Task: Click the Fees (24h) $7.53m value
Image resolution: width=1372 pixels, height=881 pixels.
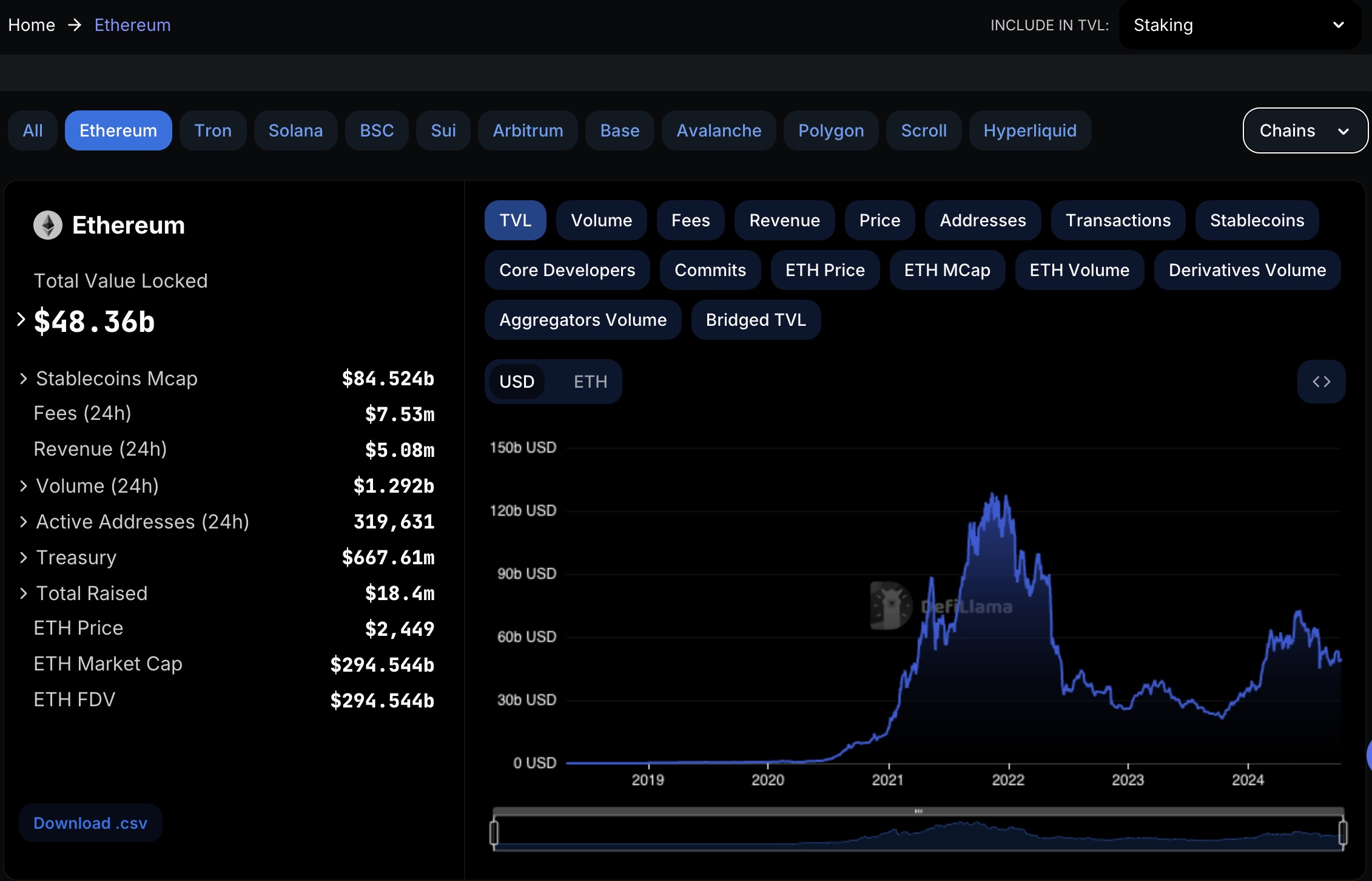Action: [x=400, y=414]
